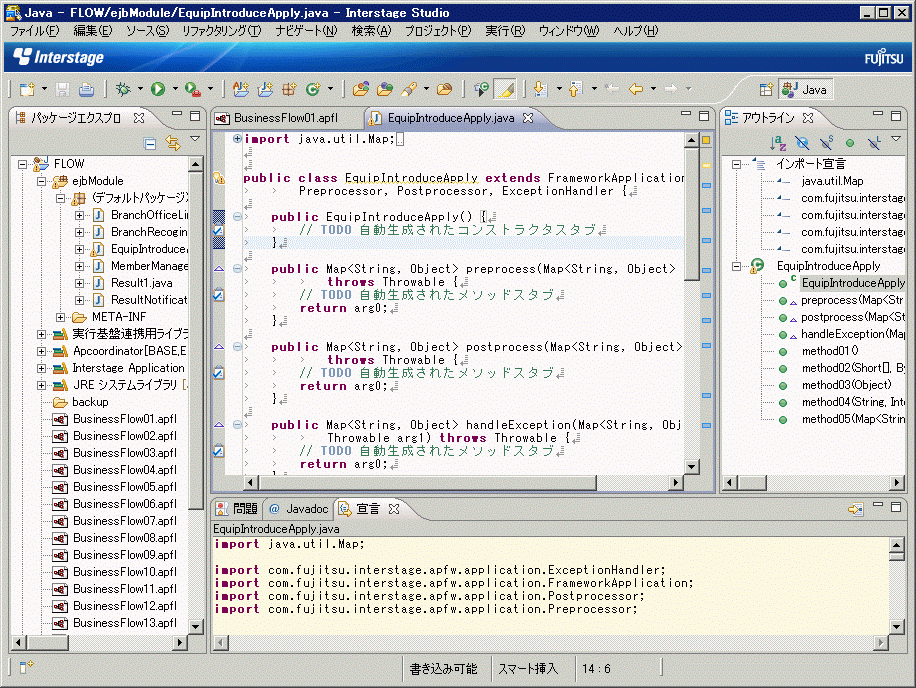The width and height of the screenshot is (916, 688).
Task: Open the Run button's dropdown arrow
Action: coord(175,89)
